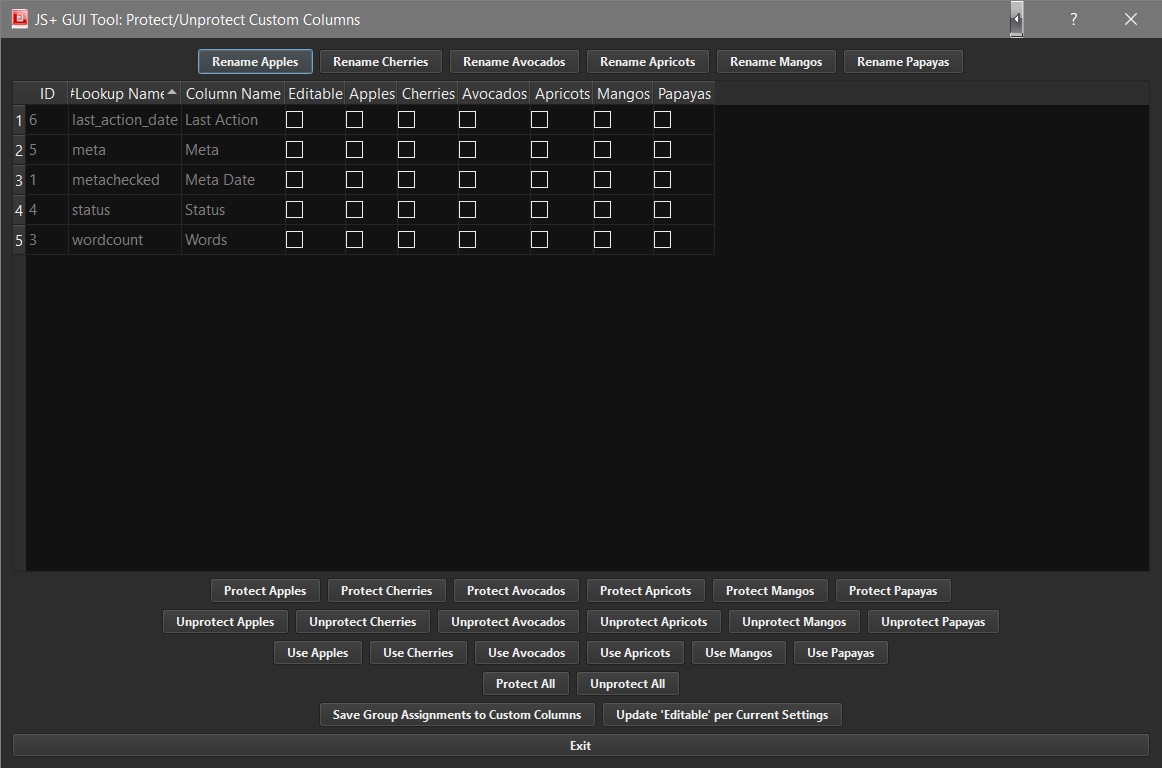1162x768 pixels.
Task: Click the Protect All button
Action: 525,683
